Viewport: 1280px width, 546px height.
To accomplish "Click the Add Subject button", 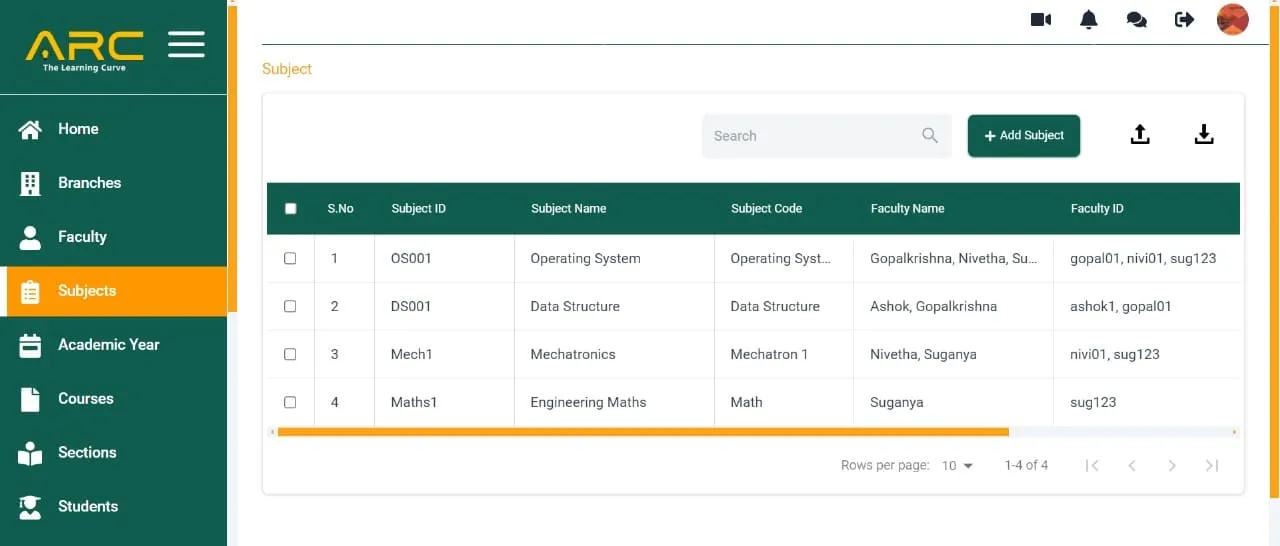I will (1024, 135).
